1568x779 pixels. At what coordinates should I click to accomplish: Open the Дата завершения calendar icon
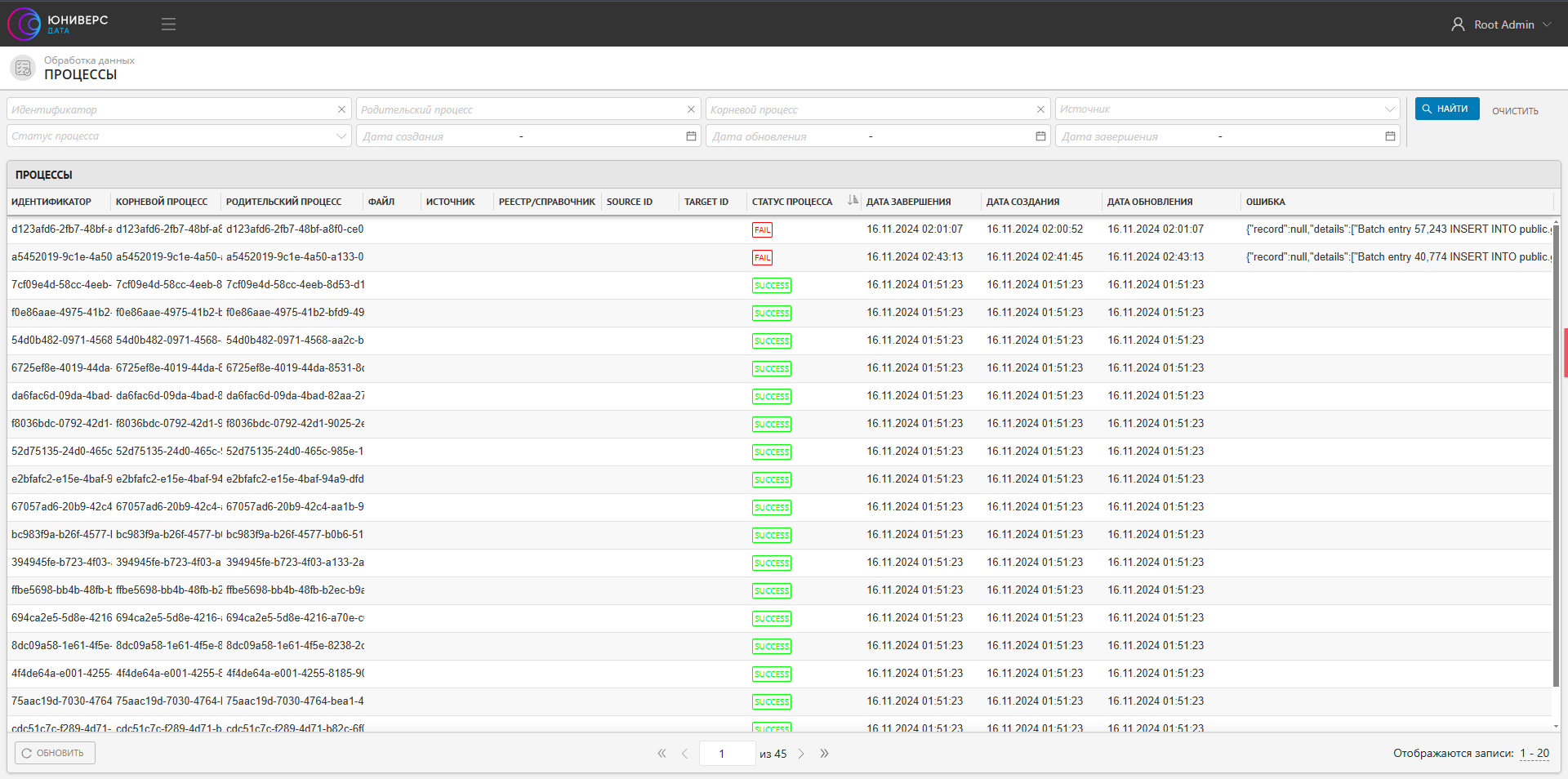(1390, 136)
